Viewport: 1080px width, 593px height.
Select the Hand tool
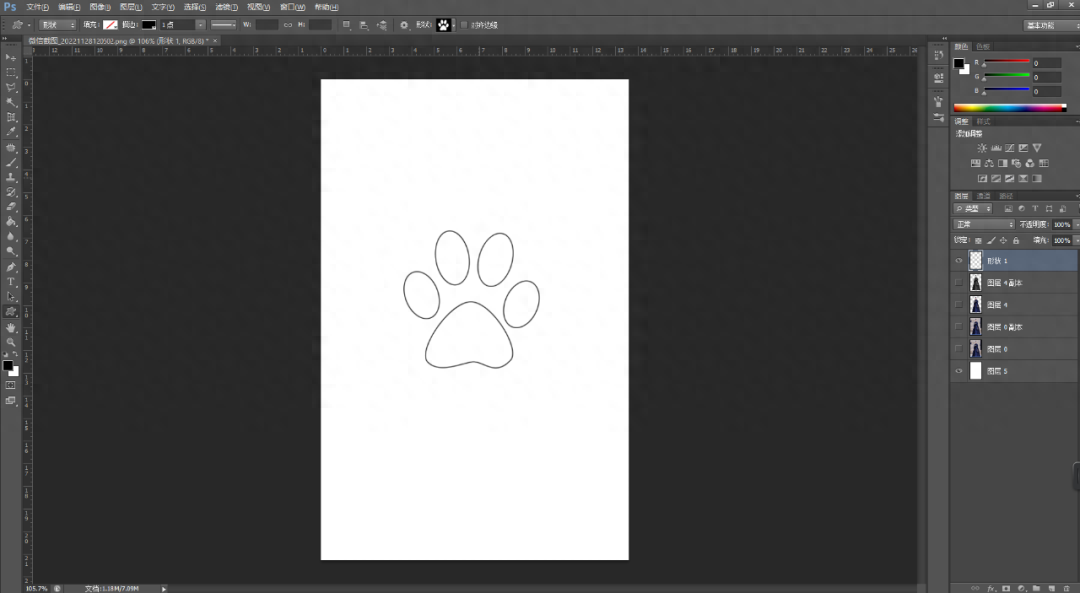(10, 327)
